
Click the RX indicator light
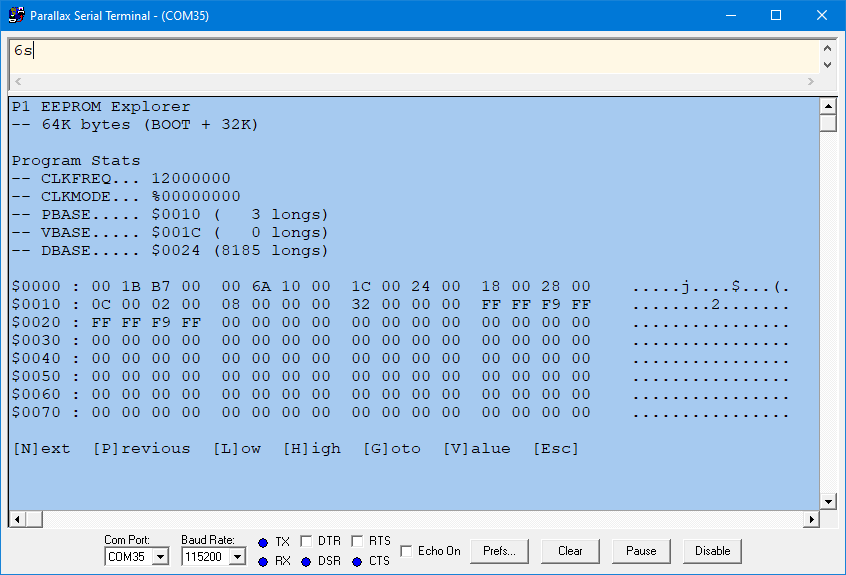pos(263,561)
